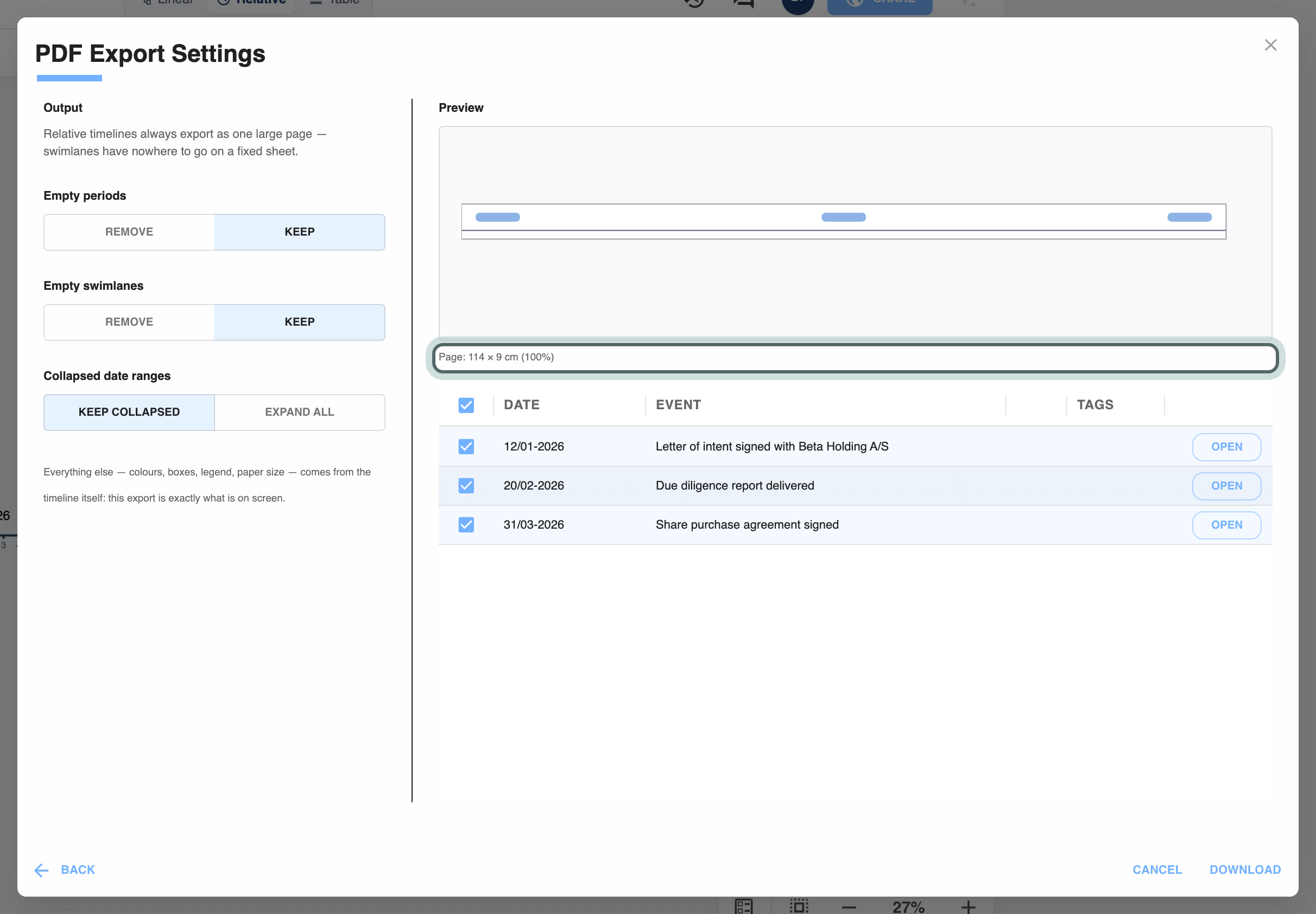
Task: Click the zoom out minus icon behind dialog
Action: click(849, 907)
